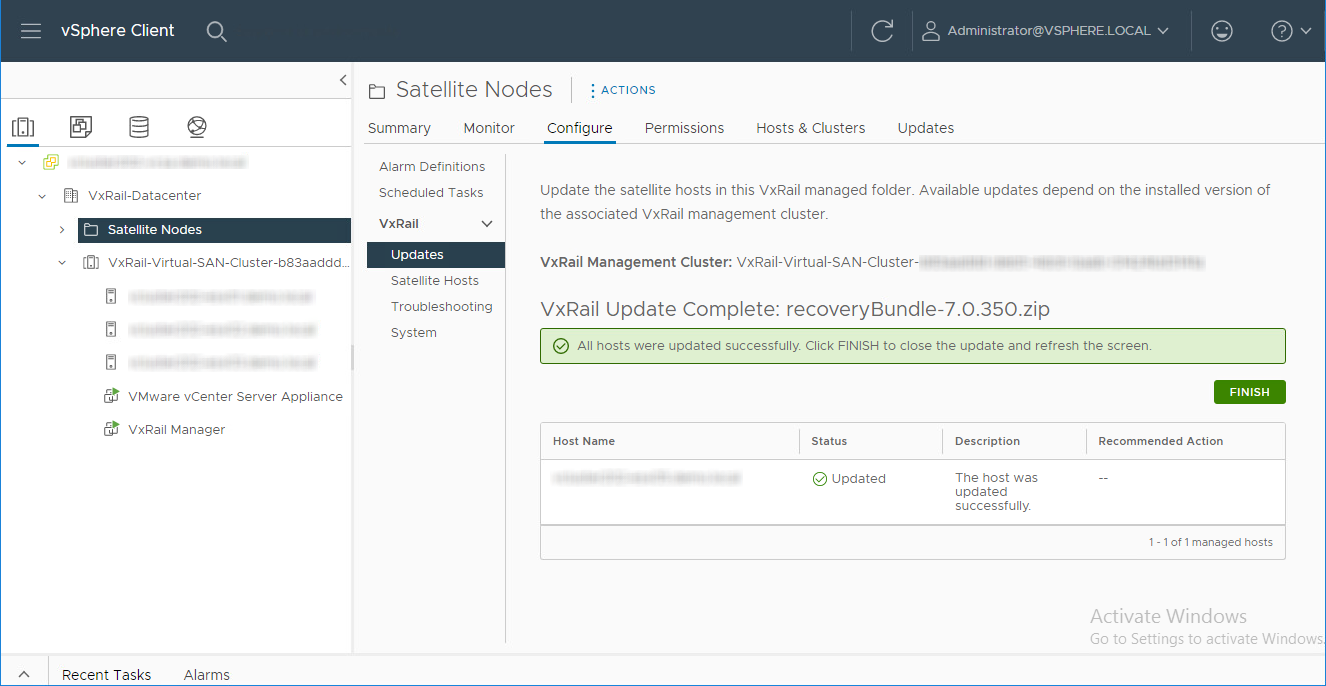This screenshot has height=686, width=1326.
Task: Click the green FINISH button
Action: (1249, 392)
